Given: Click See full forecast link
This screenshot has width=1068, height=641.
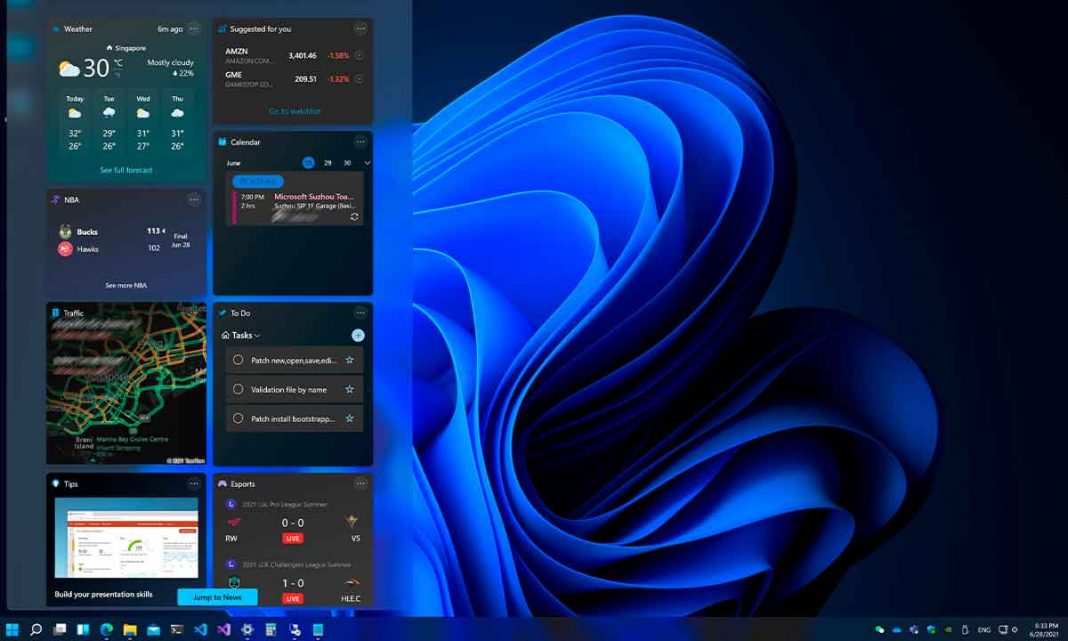Looking at the screenshot, I should [126, 170].
